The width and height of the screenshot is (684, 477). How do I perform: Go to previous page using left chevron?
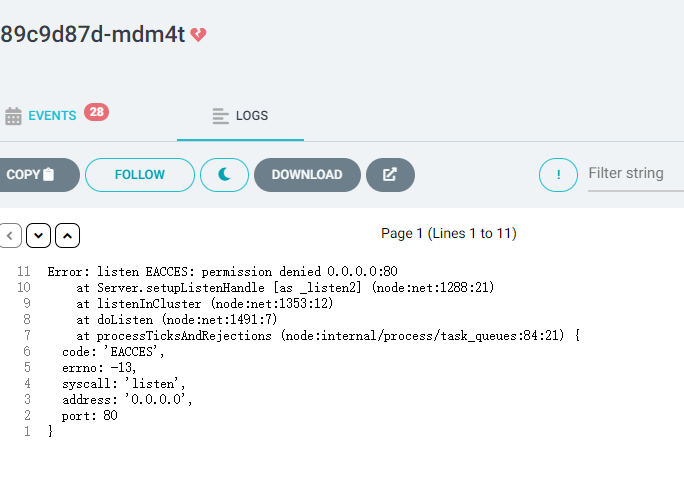click(x=10, y=236)
